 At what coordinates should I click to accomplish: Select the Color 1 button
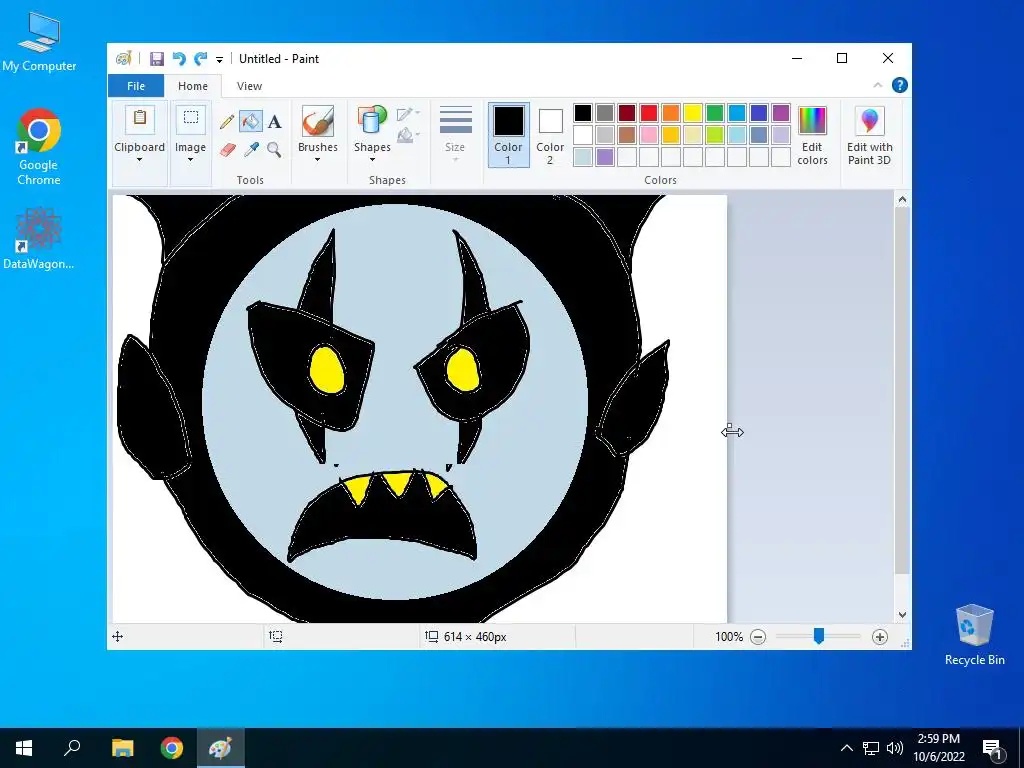[x=508, y=135]
